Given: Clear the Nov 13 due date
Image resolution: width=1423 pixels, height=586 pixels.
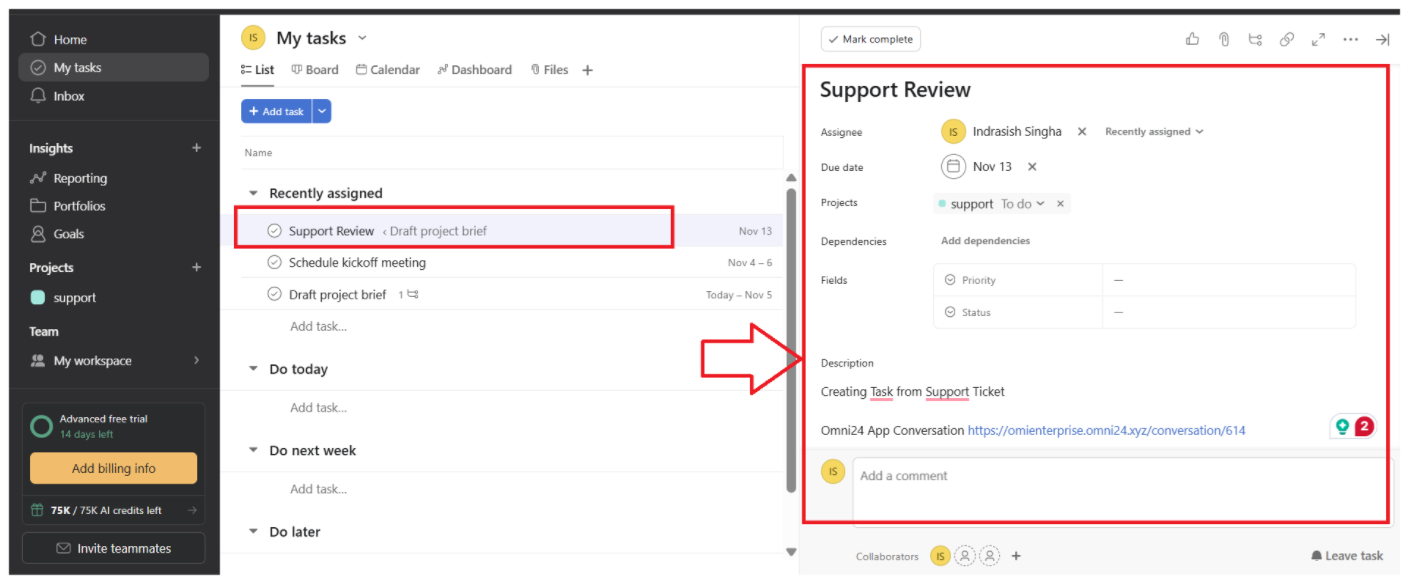Looking at the screenshot, I should pos(1033,167).
